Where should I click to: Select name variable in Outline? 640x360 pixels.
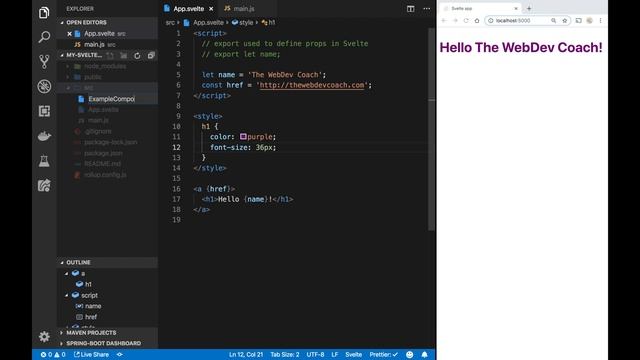coord(93,306)
